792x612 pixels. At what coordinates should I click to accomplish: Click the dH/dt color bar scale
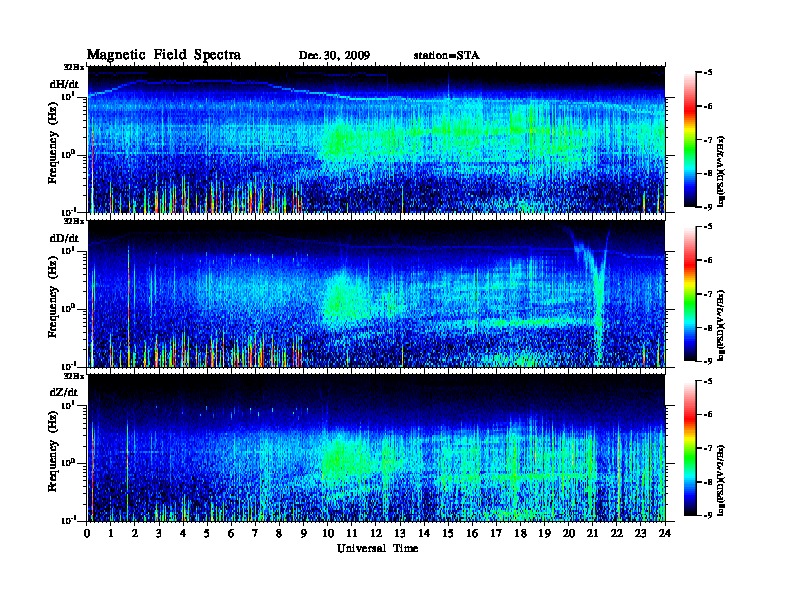[690, 139]
